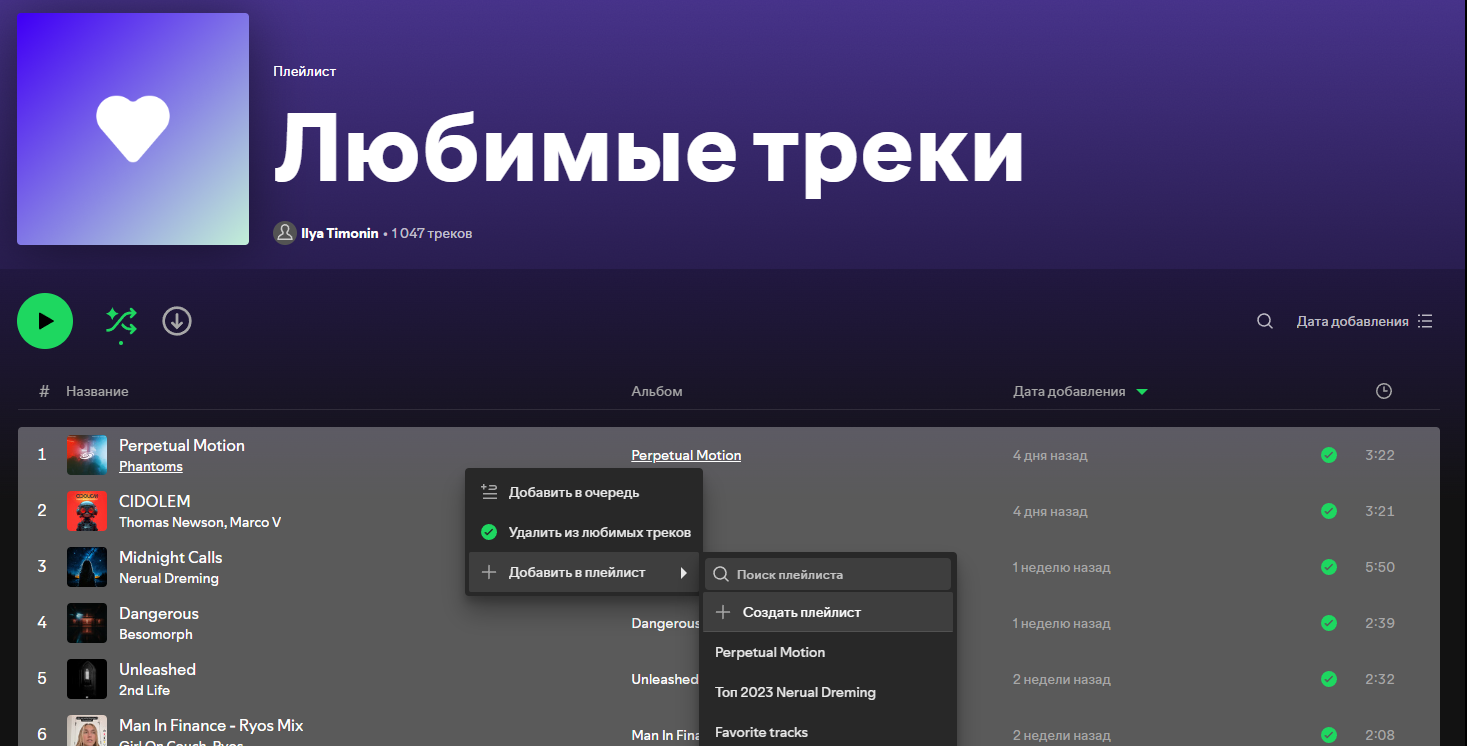Sort tracks by the Название column header
Viewport: 1467px width, 746px height.
coord(97,391)
